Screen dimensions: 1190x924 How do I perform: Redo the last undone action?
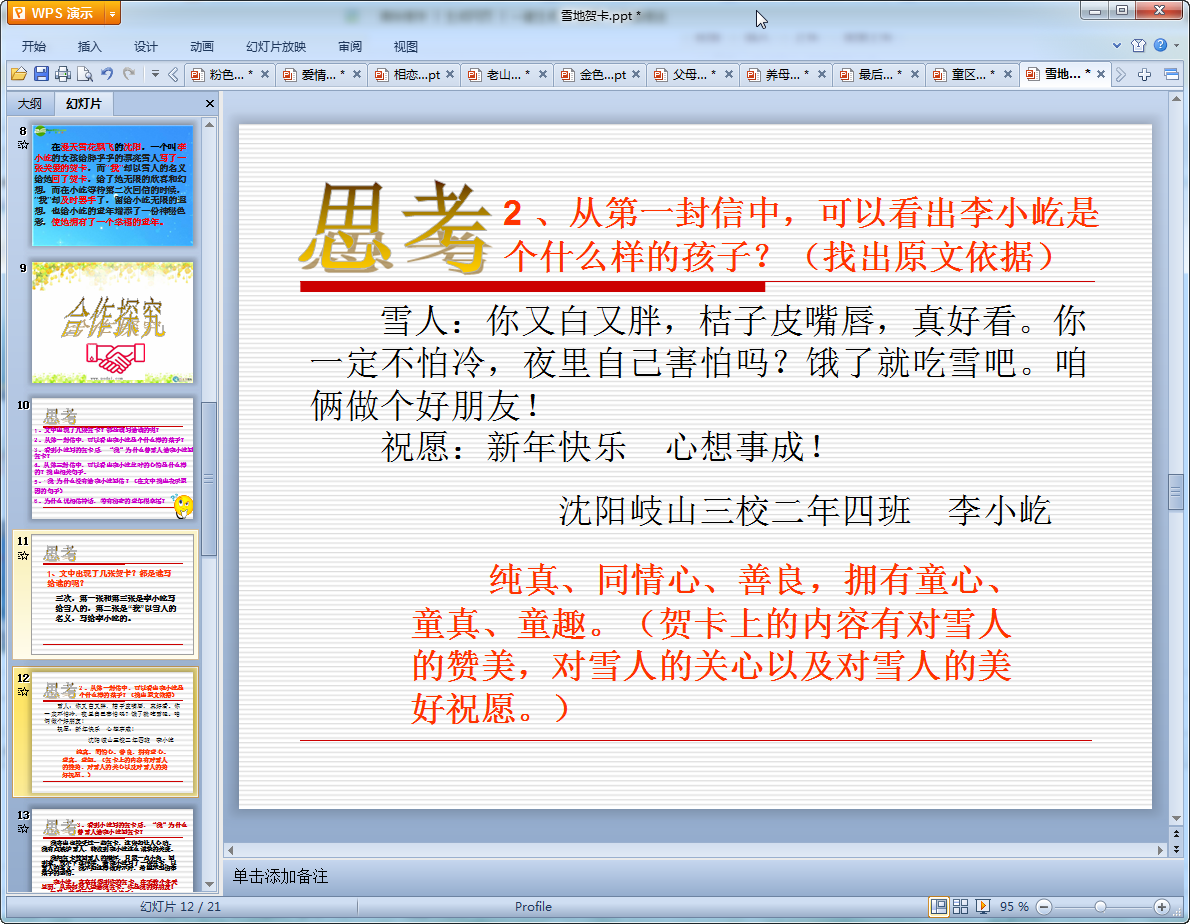[129, 74]
